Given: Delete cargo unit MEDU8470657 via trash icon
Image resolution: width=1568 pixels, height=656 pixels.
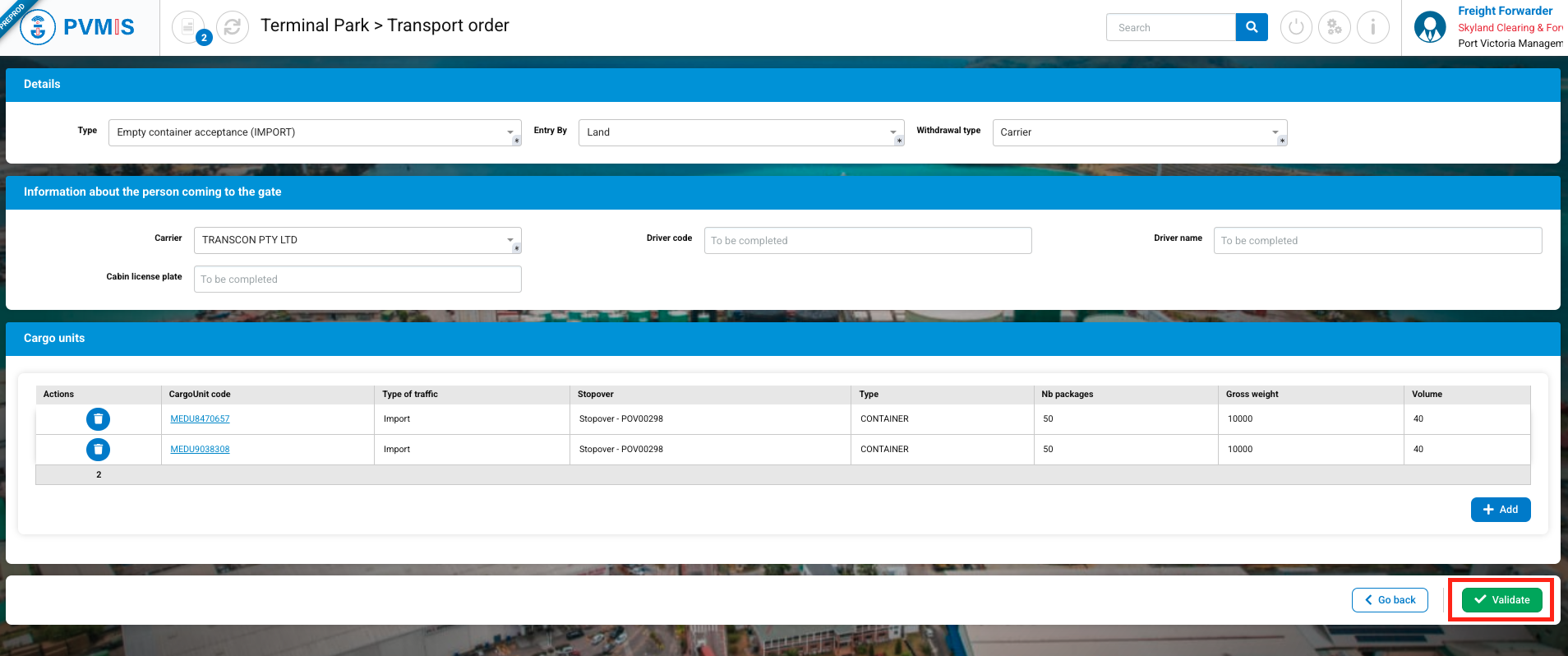Looking at the screenshot, I should tap(98, 419).
